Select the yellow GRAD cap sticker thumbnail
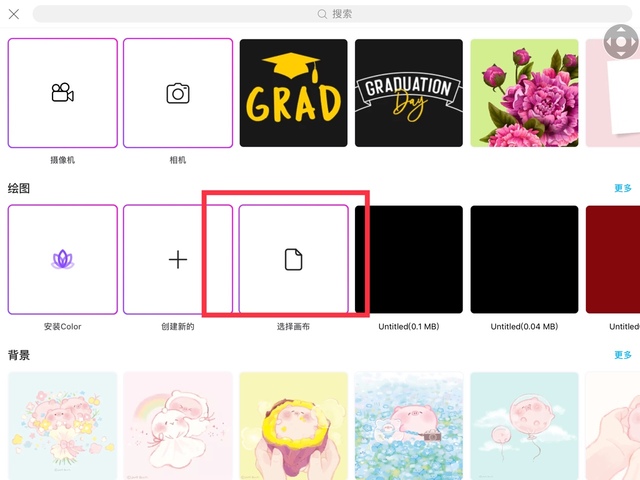Image resolution: width=640 pixels, height=480 pixels. pos(293,93)
